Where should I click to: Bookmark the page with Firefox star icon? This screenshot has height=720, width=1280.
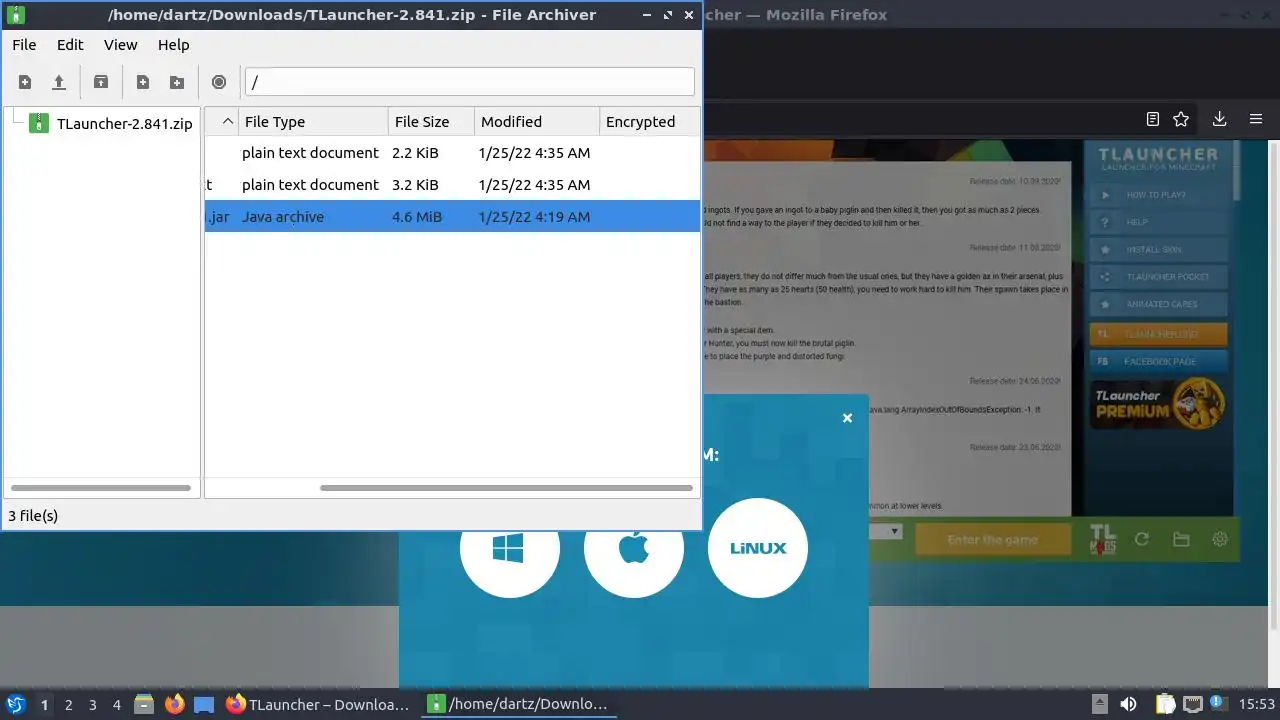[x=1181, y=119]
